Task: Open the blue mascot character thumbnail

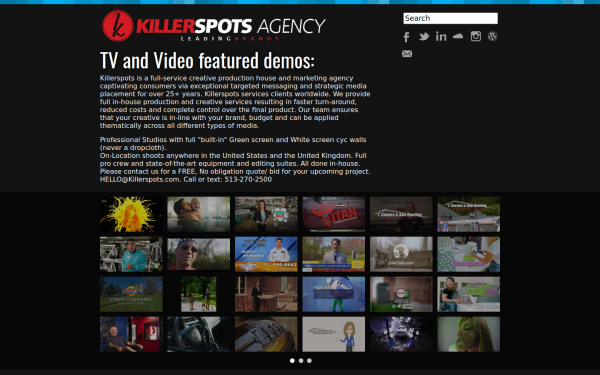Action: 334,294
